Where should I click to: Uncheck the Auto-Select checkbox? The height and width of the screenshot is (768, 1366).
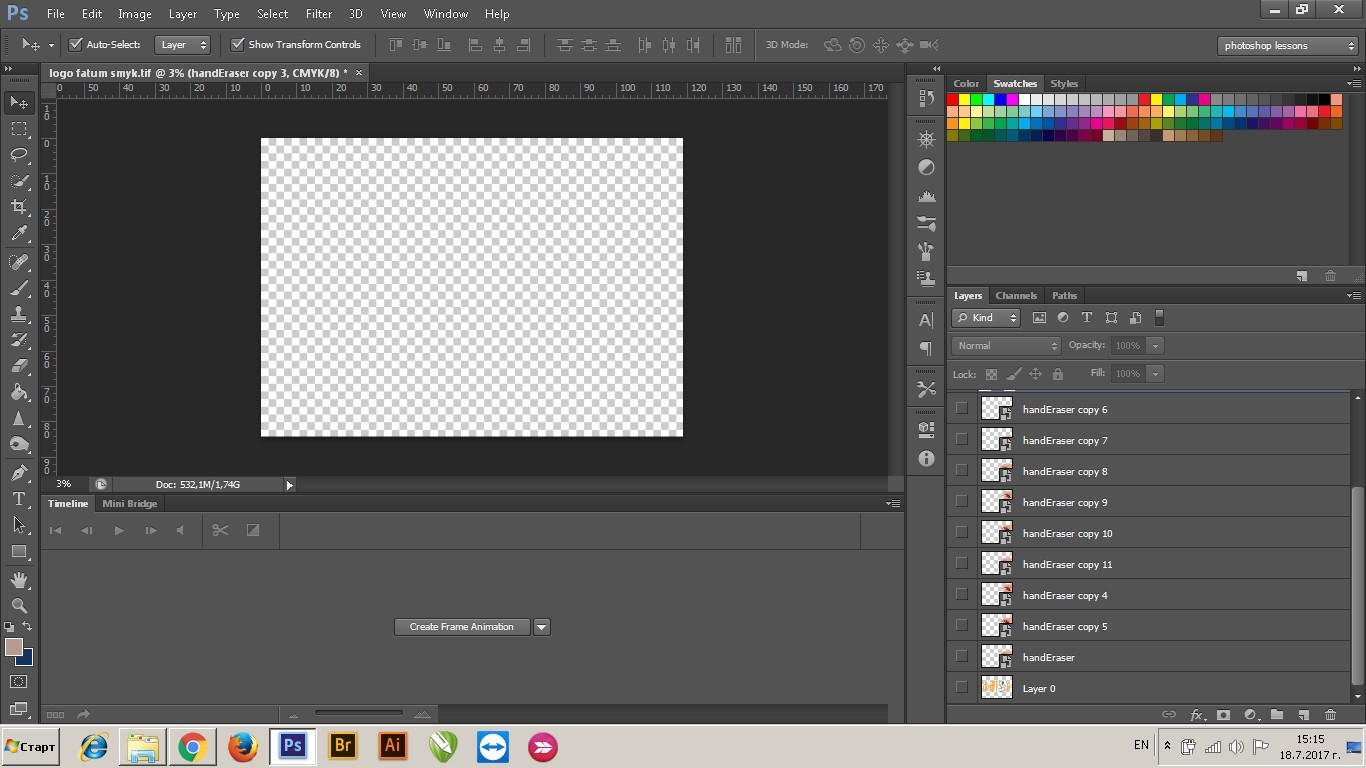click(x=77, y=44)
